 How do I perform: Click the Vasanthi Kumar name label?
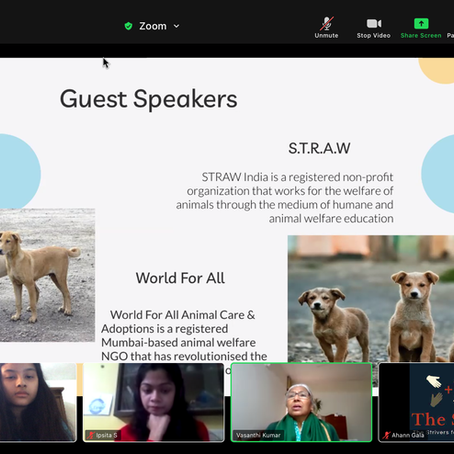click(258, 435)
